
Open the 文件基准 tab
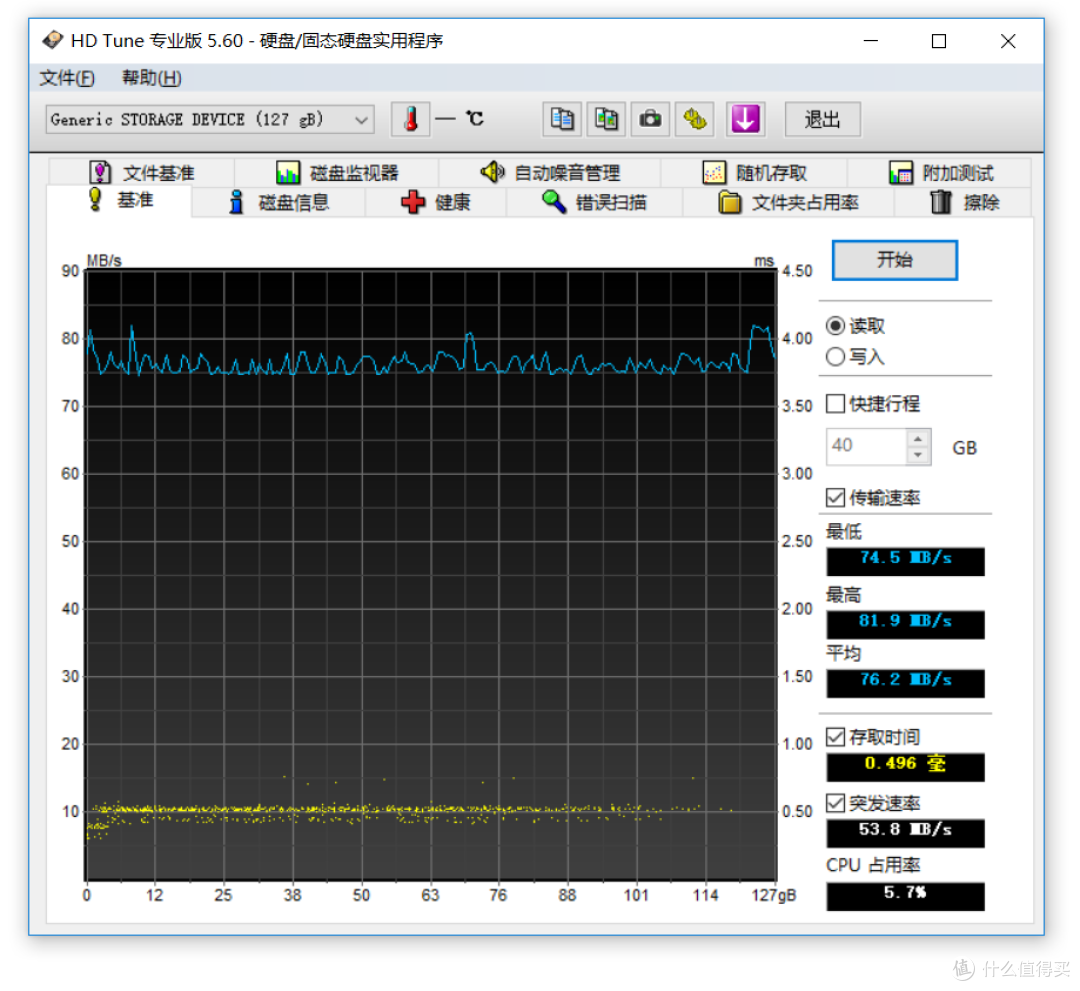coord(142,172)
